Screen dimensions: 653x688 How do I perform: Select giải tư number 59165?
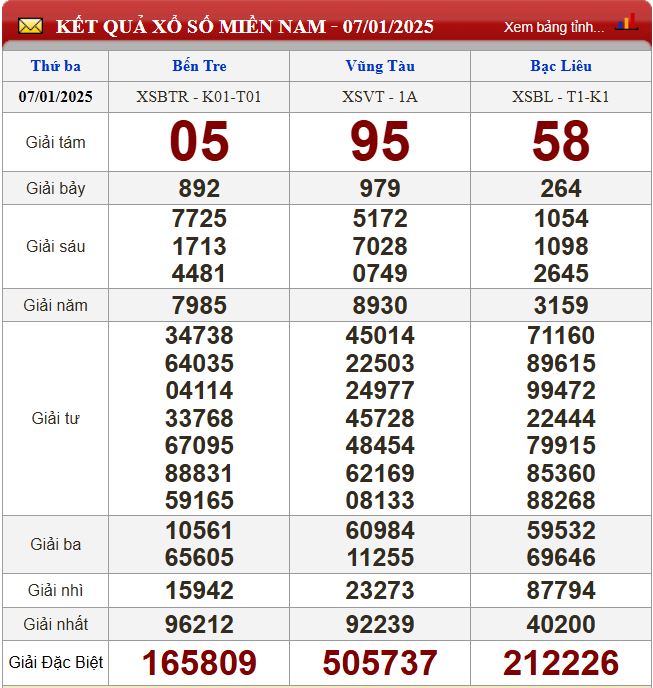(x=199, y=500)
